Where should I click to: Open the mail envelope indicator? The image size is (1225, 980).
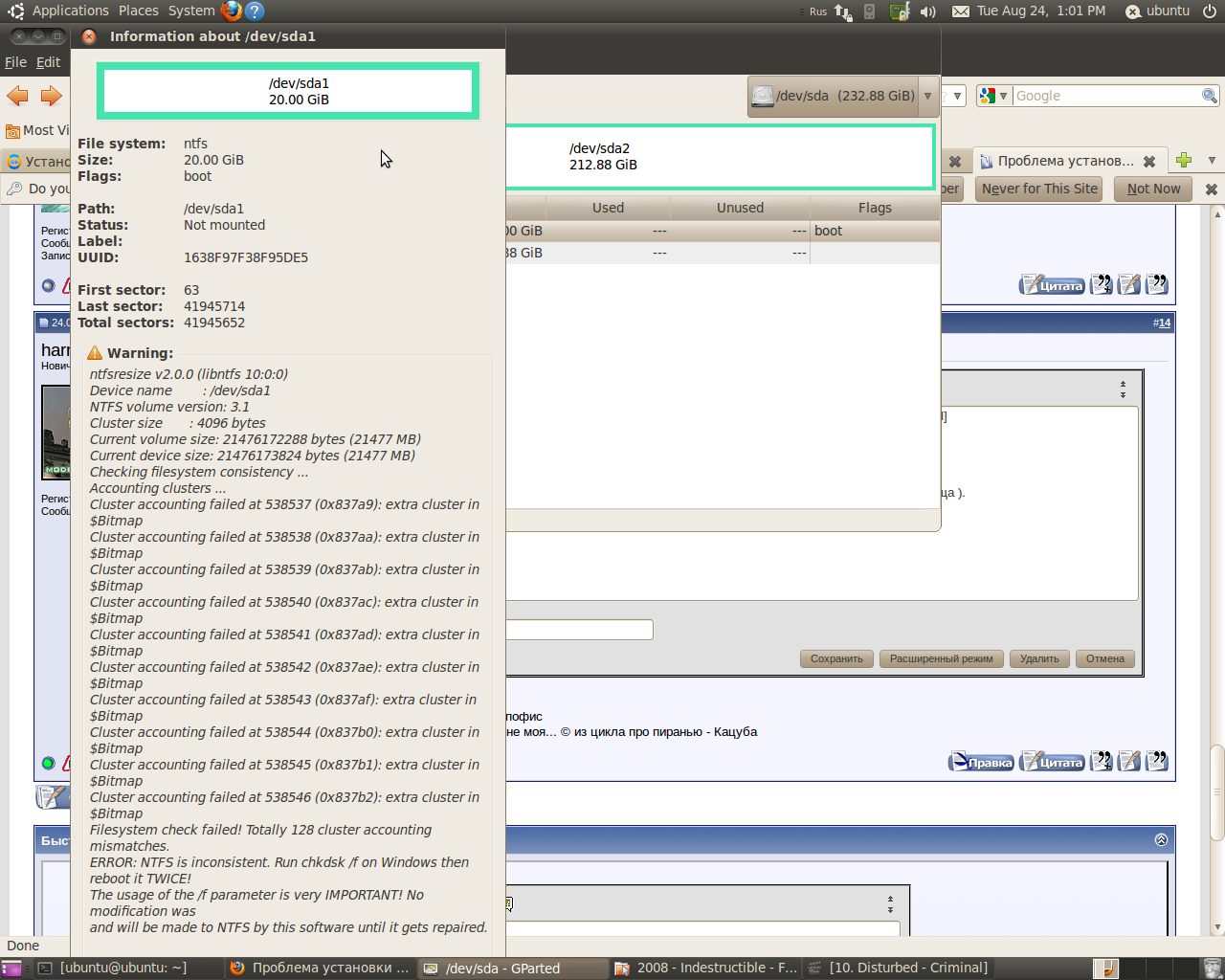(960, 11)
